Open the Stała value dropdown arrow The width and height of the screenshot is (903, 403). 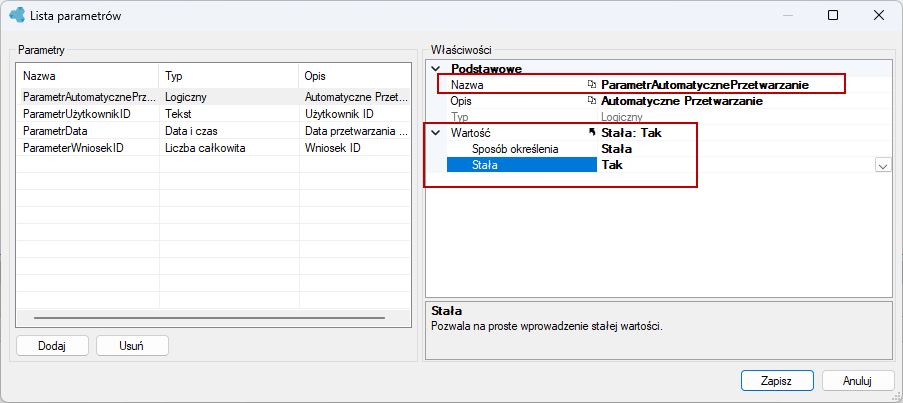(883, 165)
